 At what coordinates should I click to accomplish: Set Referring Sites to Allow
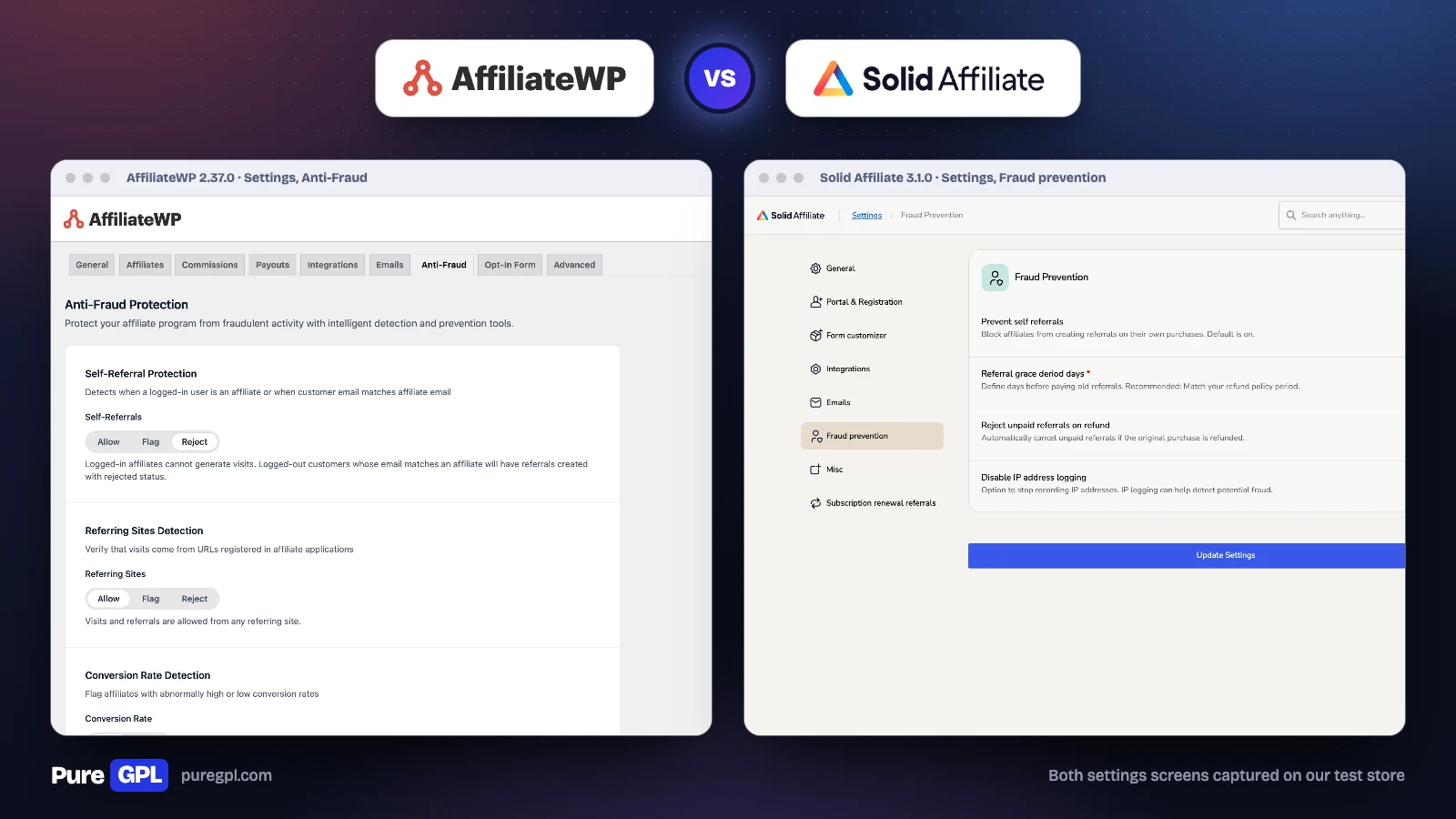[108, 599]
